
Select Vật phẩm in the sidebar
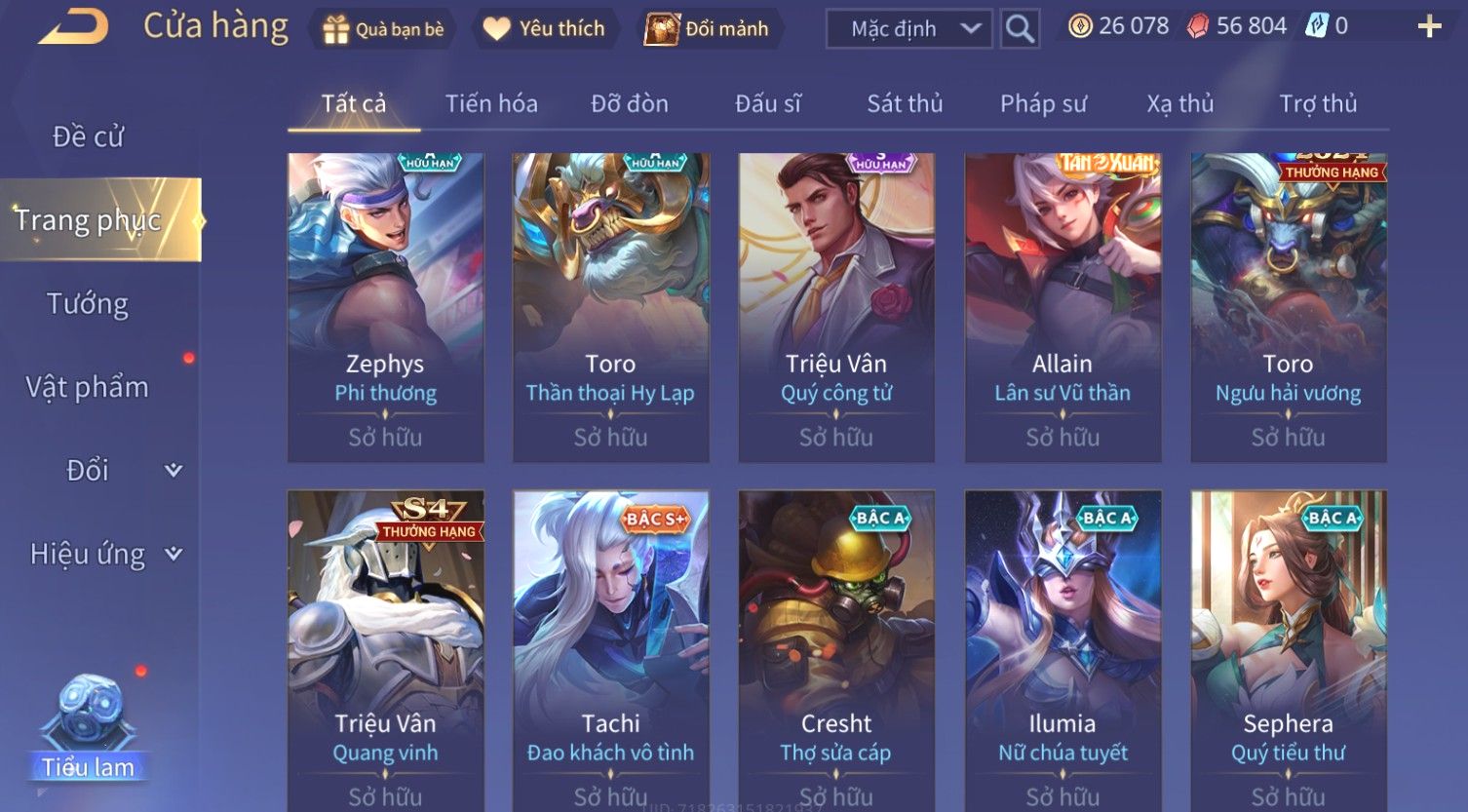[x=88, y=388]
